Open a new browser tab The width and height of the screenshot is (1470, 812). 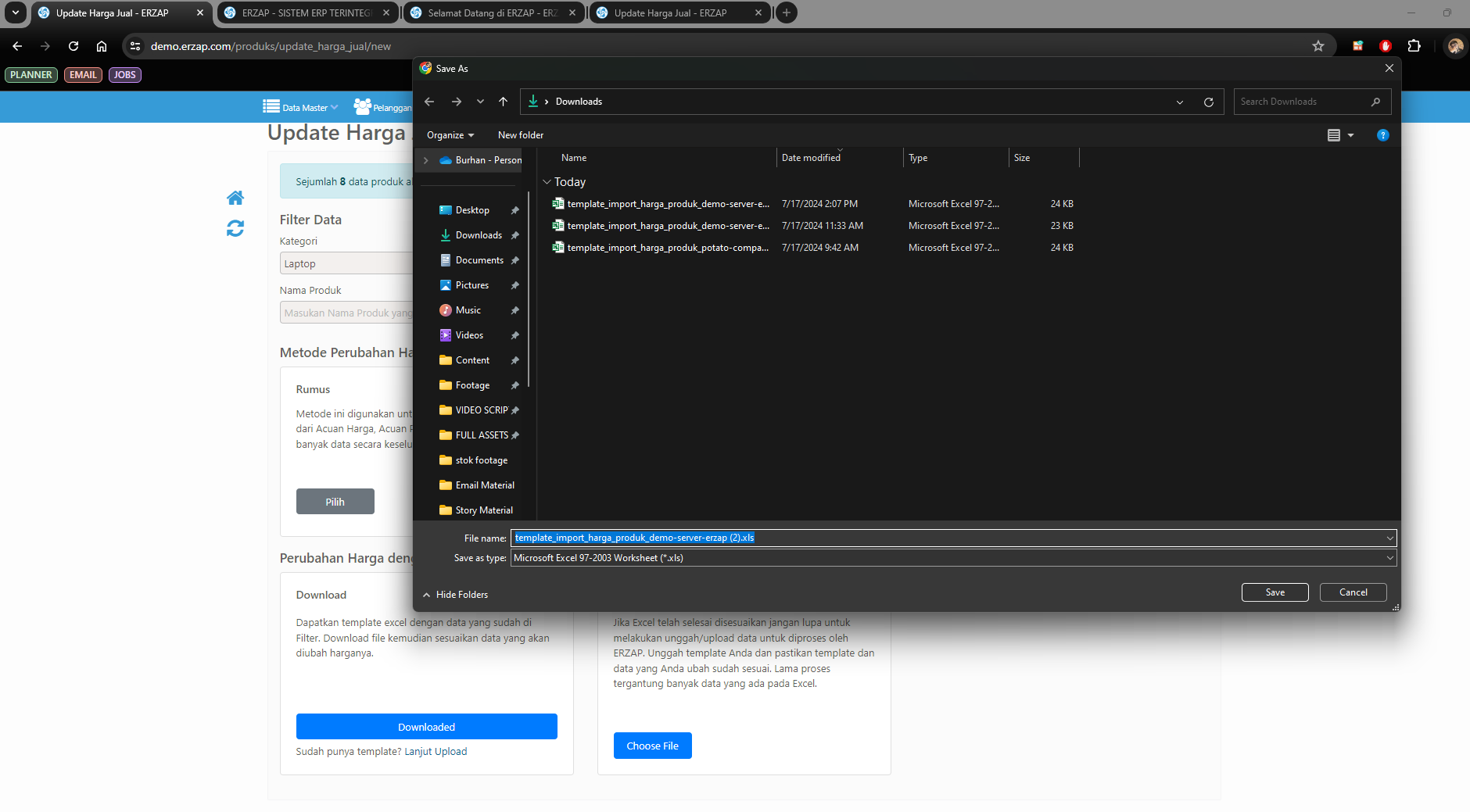click(x=787, y=13)
